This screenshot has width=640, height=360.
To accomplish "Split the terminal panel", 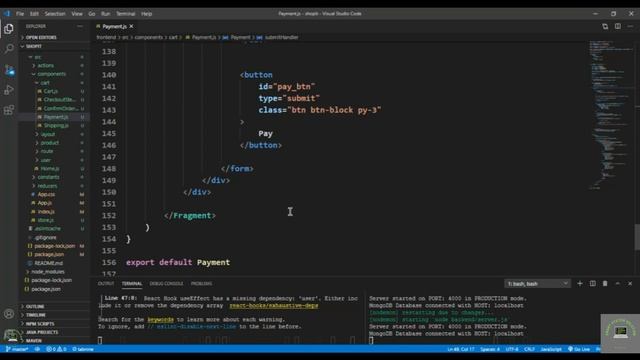I will tap(592, 283).
